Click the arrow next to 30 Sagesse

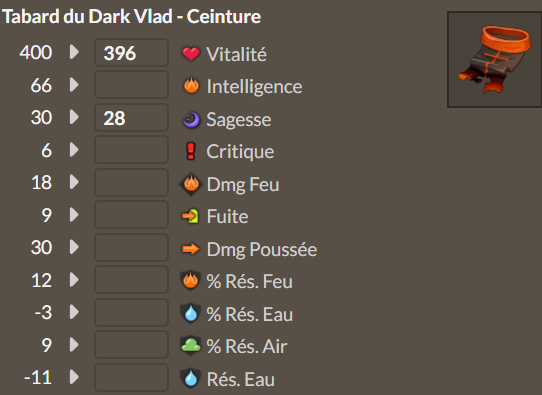tap(74, 117)
